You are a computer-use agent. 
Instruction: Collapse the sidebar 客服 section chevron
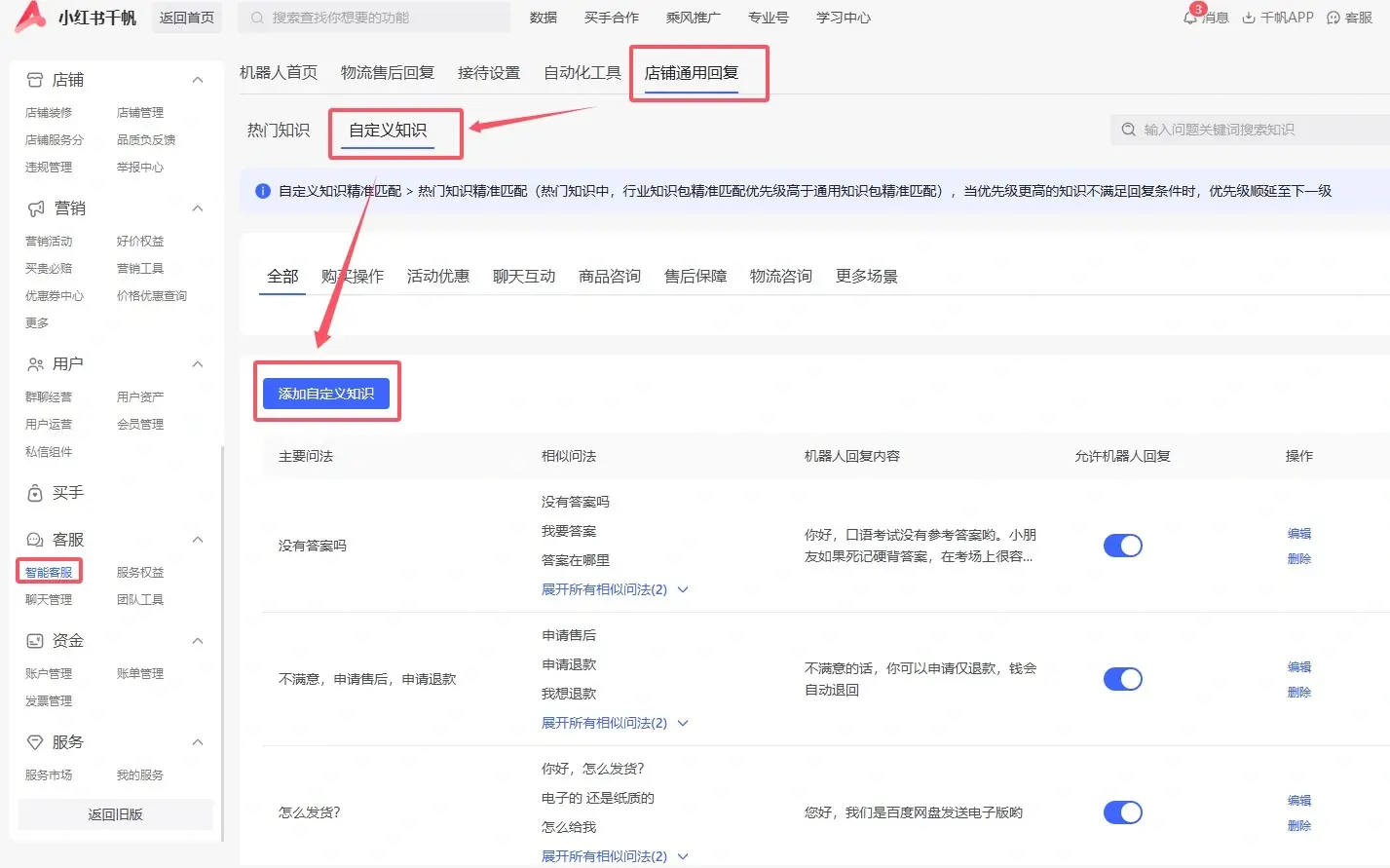[x=198, y=540]
